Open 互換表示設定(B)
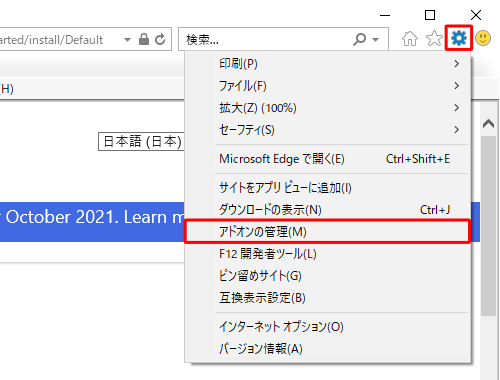This screenshot has width=500, height=380. pos(327,298)
